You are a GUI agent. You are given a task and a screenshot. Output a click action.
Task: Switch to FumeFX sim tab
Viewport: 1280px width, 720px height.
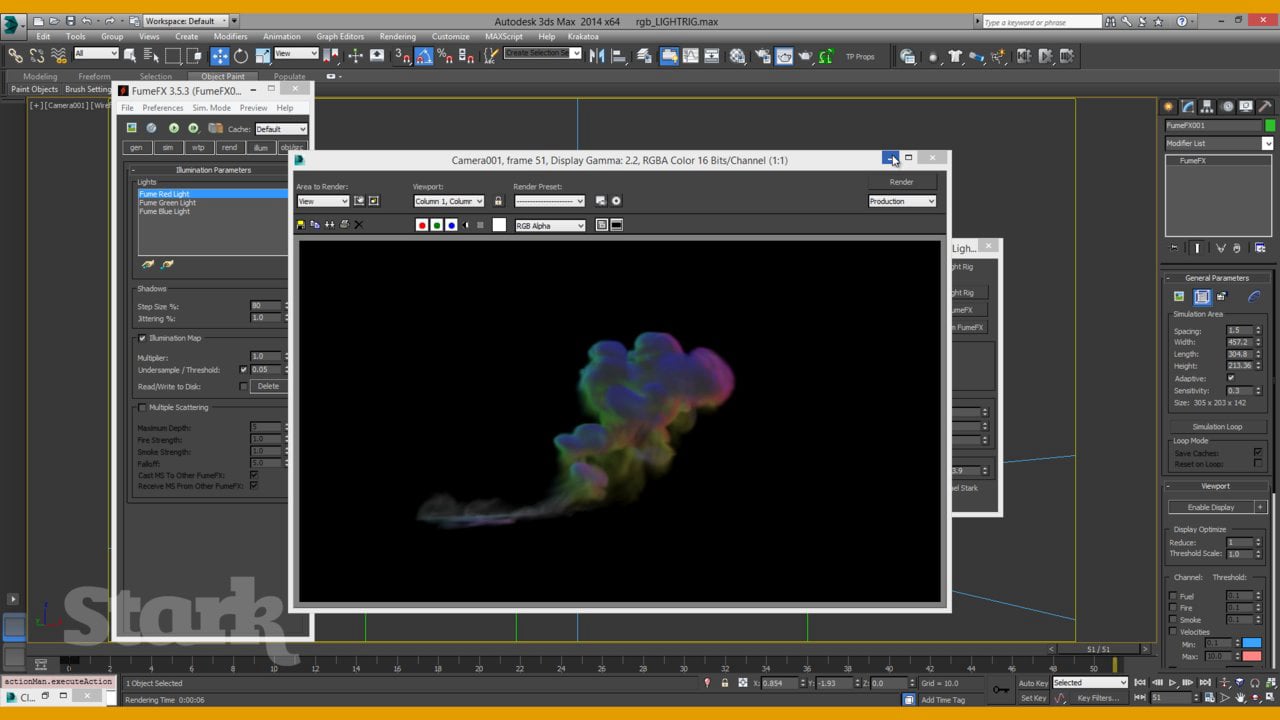[168, 147]
